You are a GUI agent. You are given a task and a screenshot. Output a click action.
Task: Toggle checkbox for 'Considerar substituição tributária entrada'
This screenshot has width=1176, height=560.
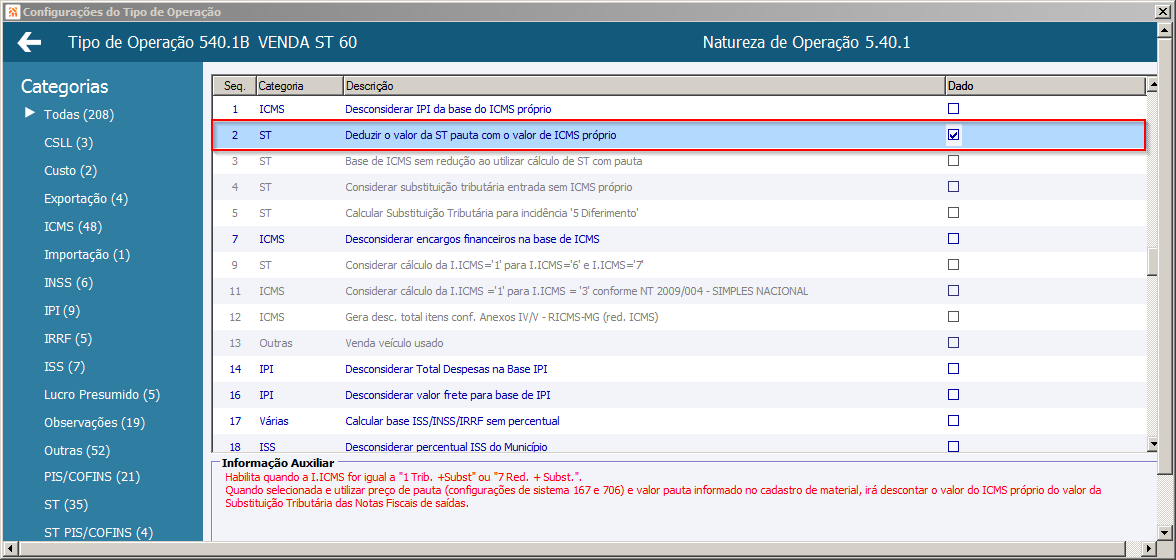[953, 187]
